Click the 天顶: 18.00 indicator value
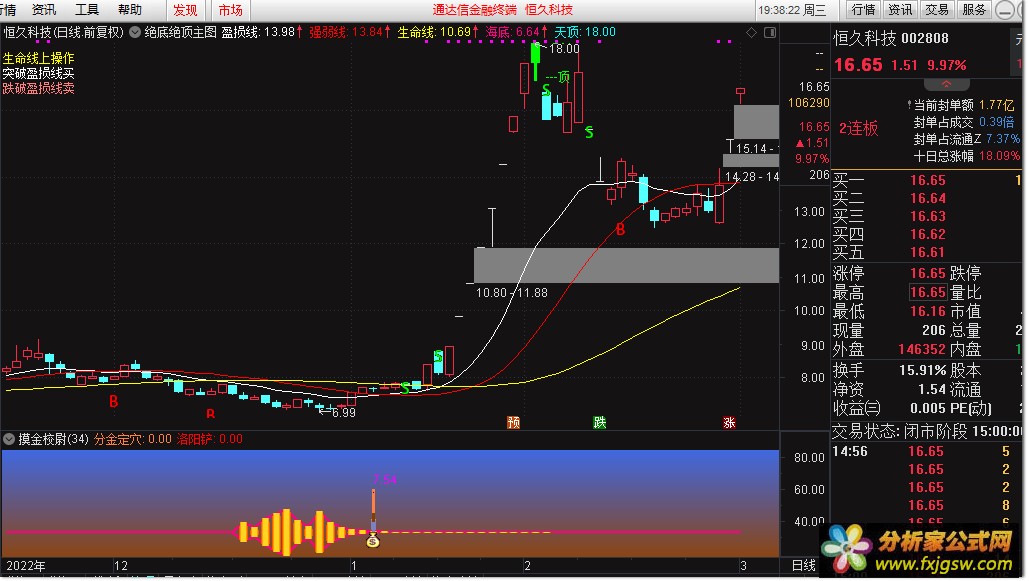Viewport: 1029px width, 581px height. pos(585,32)
